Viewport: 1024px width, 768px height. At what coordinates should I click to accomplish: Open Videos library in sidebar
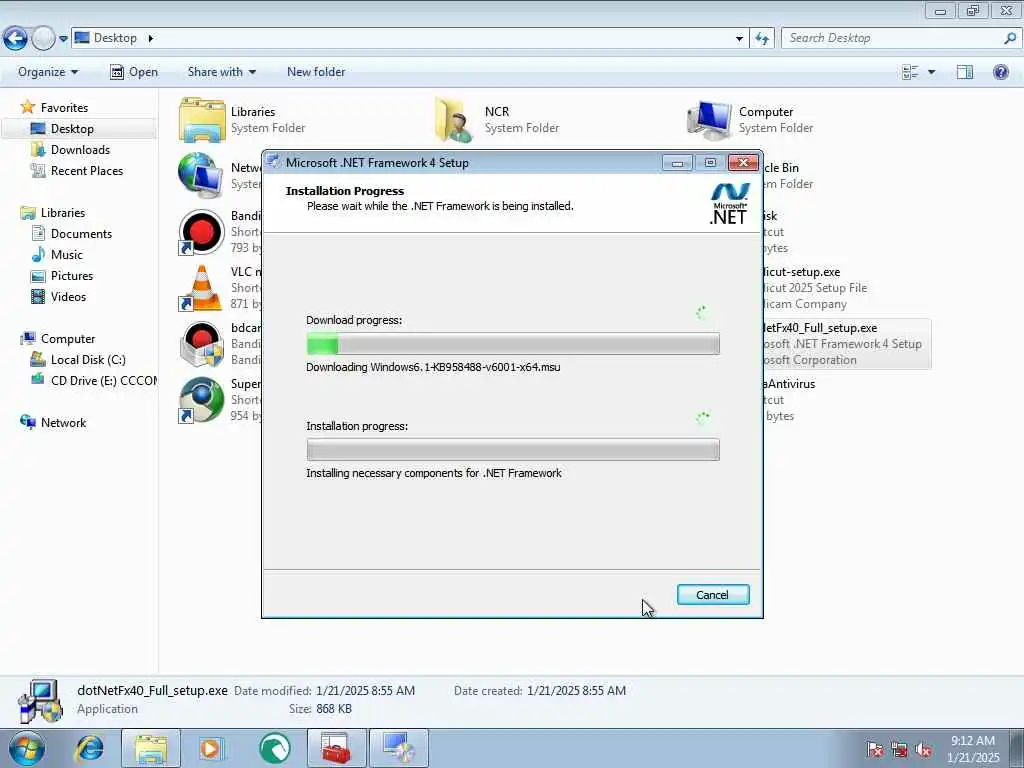(68, 296)
